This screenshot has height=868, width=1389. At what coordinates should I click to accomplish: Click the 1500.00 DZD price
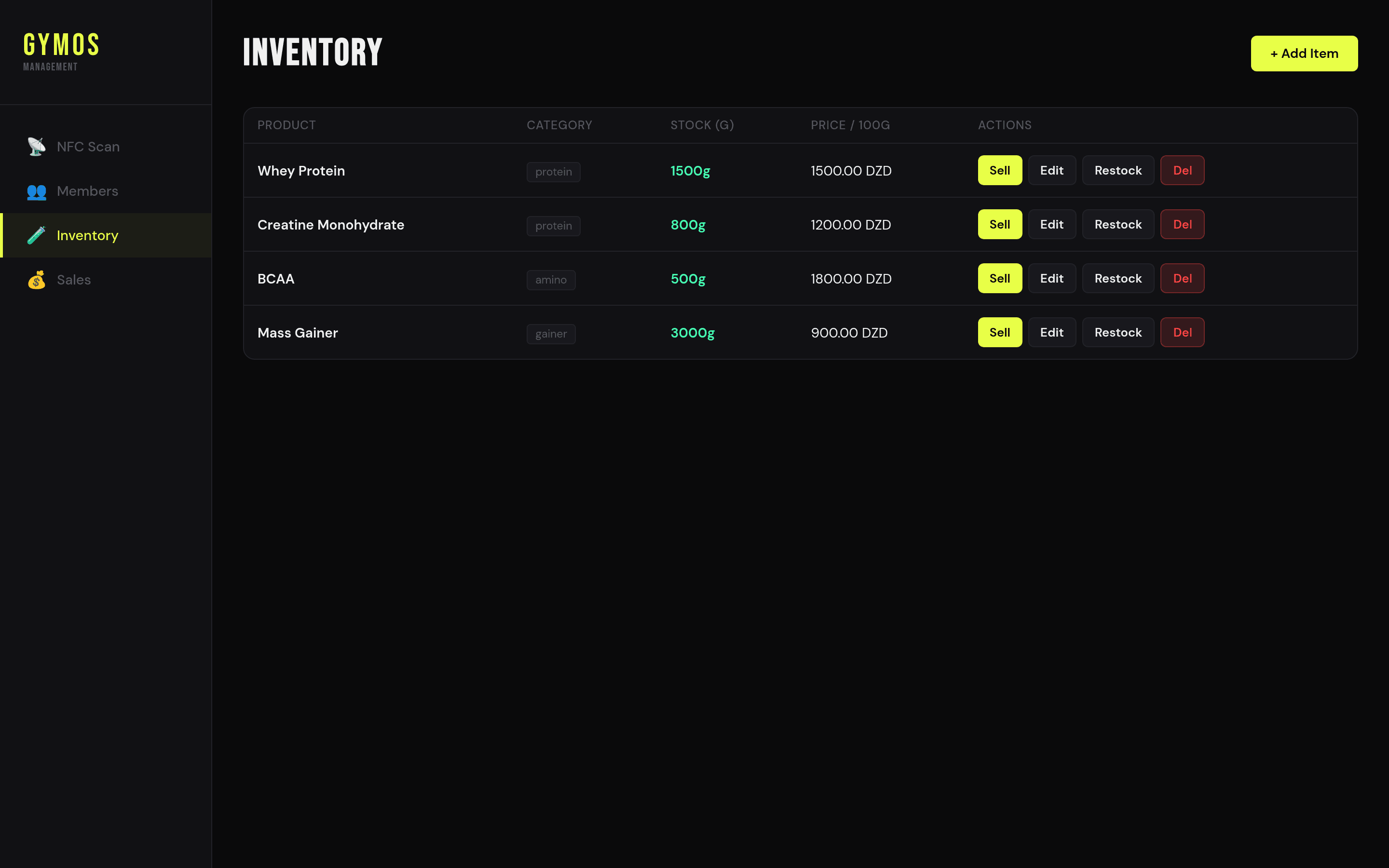coord(851,171)
